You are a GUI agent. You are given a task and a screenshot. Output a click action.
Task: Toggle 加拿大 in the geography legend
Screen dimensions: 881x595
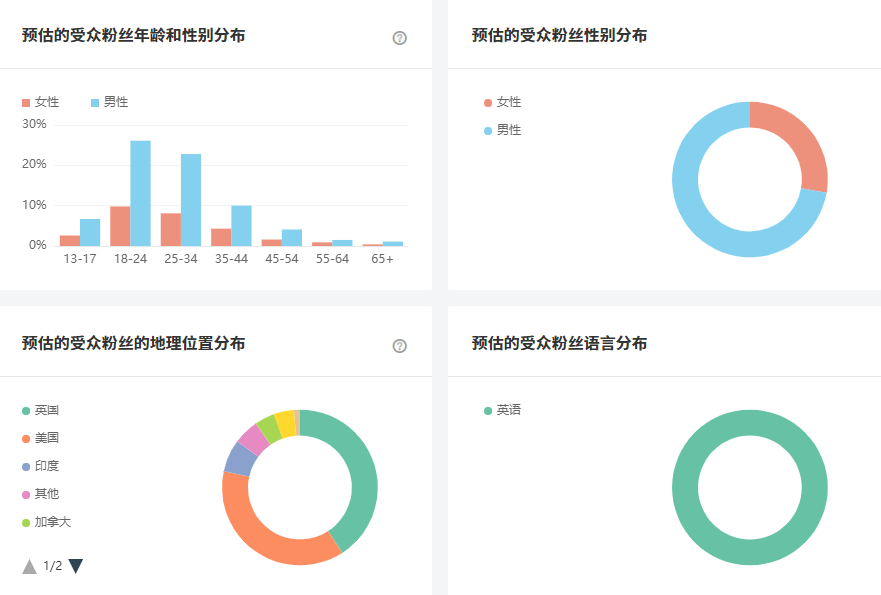(46, 522)
